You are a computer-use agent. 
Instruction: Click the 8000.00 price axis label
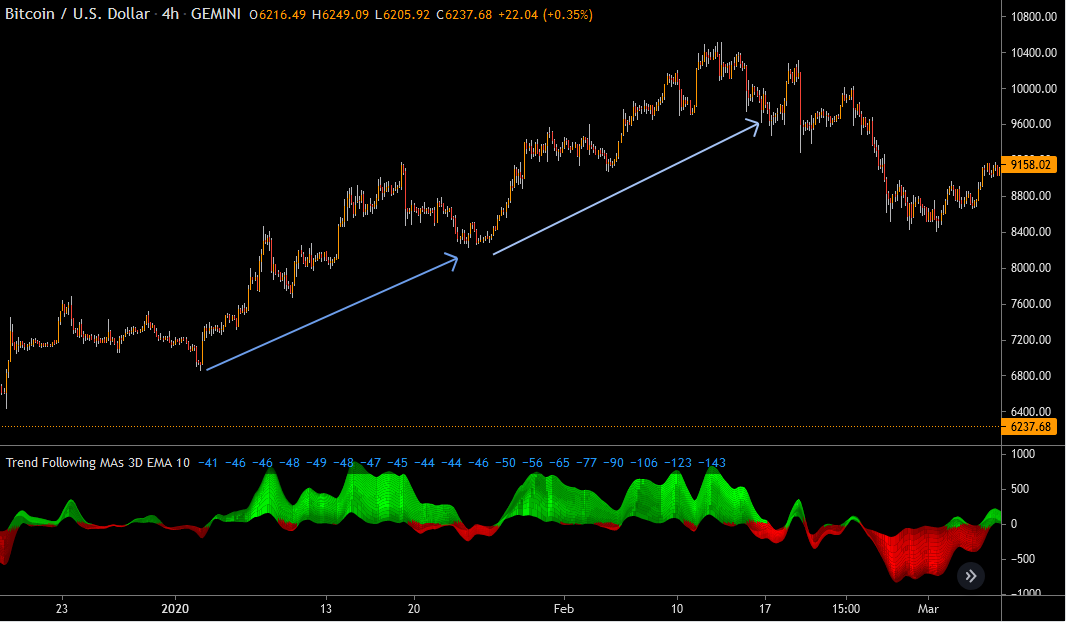1033,268
